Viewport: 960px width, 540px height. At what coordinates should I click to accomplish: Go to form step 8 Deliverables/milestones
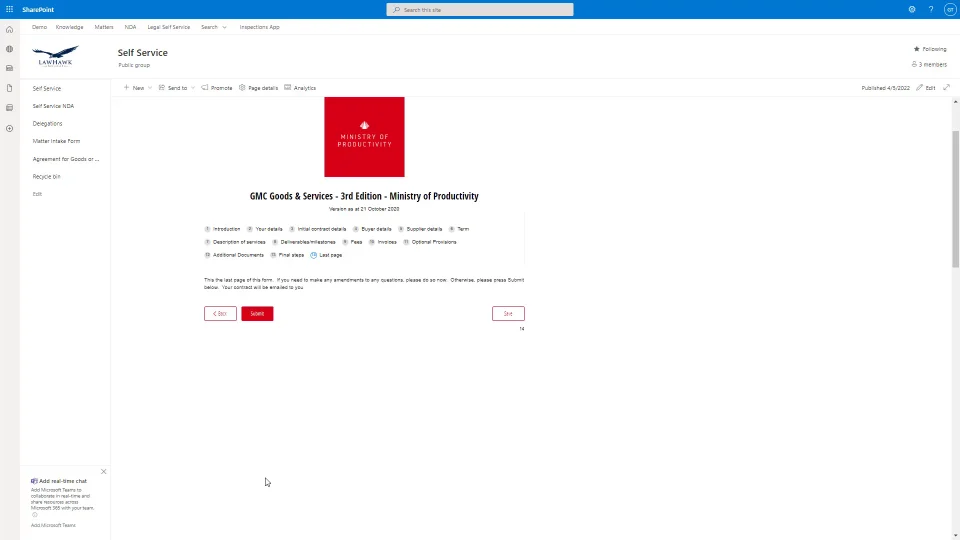click(x=304, y=242)
